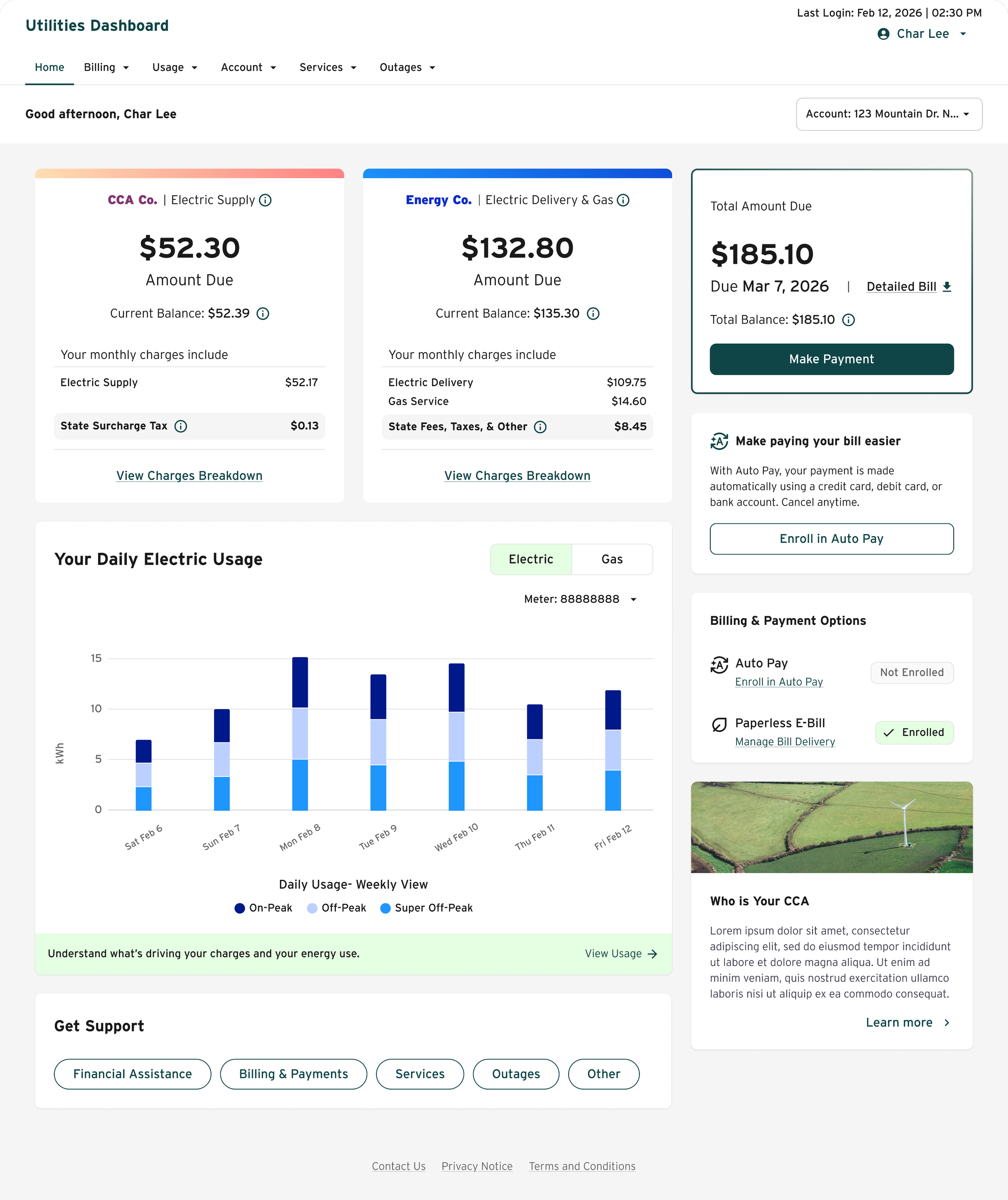Click the user profile avatar icon
The height and width of the screenshot is (1200, 1008).
pyautogui.click(x=883, y=34)
